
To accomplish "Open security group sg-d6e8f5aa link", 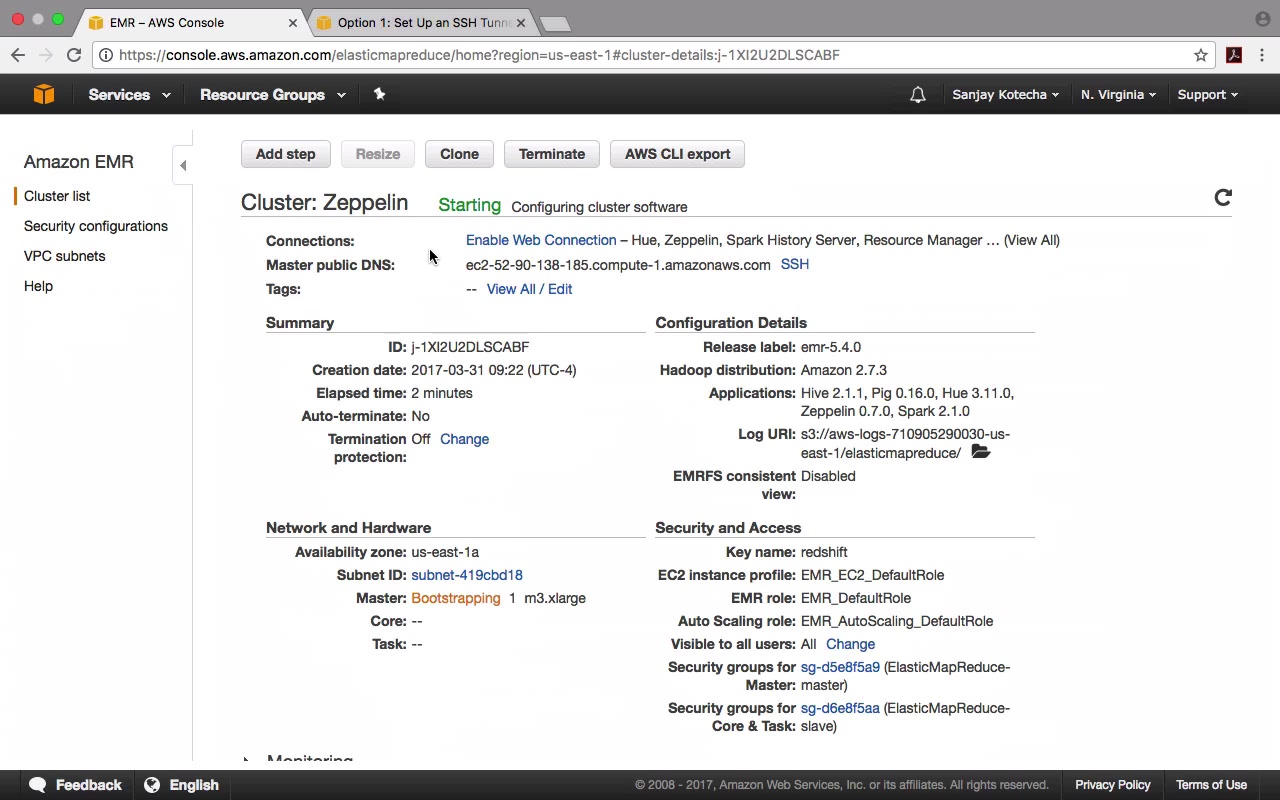I will coord(840,708).
